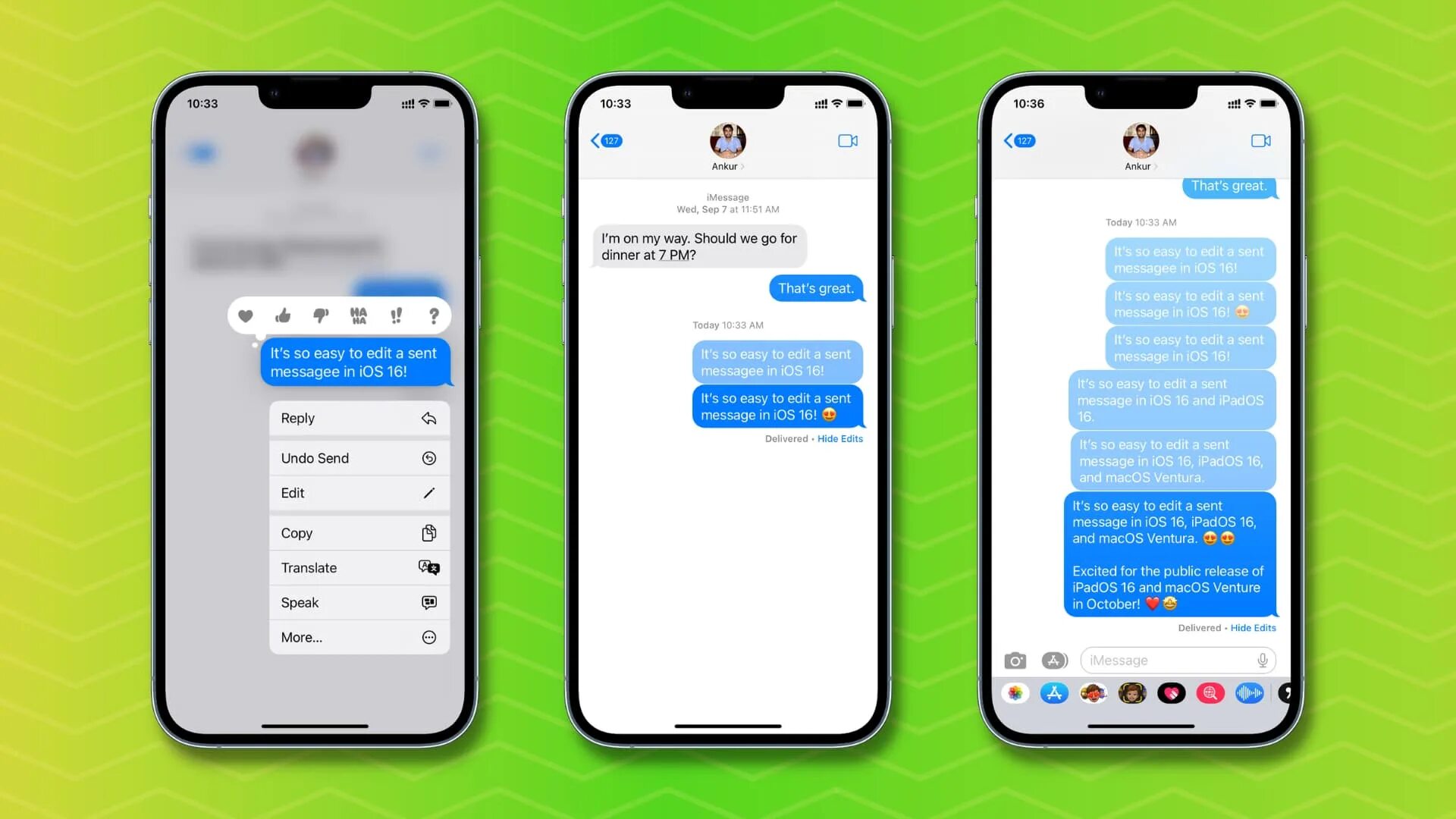Tap Hide Edits link on middle phone

point(840,438)
